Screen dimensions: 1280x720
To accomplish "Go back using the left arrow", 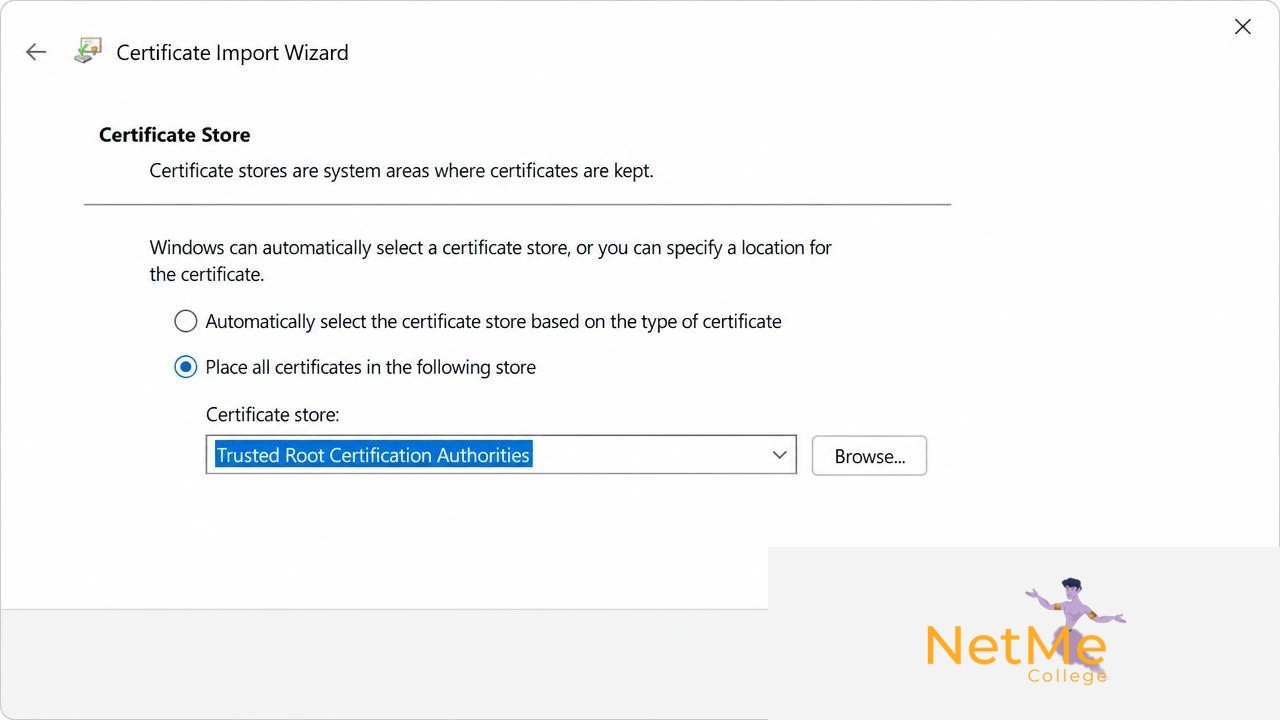I will coord(36,52).
